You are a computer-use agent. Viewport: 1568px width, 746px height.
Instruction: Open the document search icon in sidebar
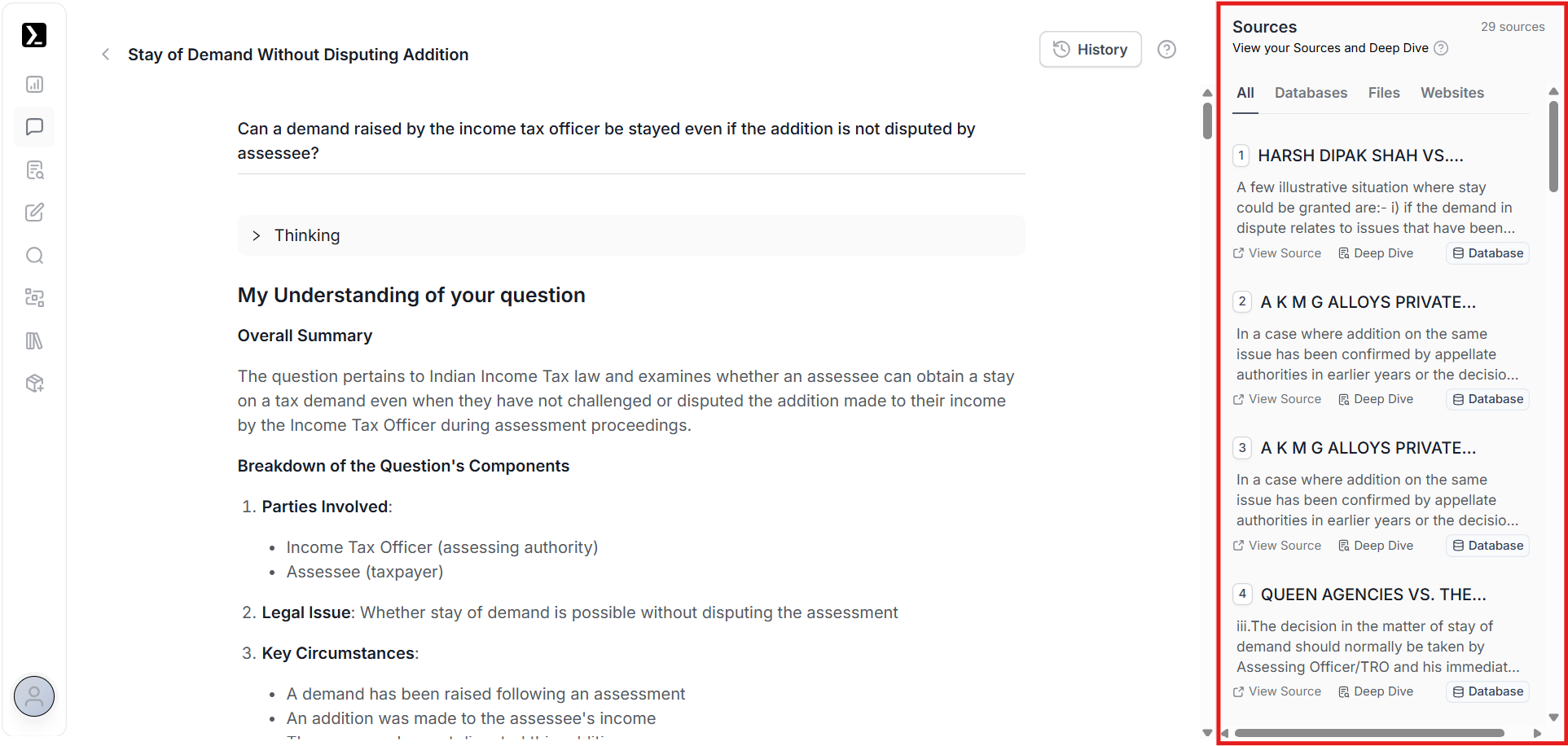pyautogui.click(x=34, y=170)
